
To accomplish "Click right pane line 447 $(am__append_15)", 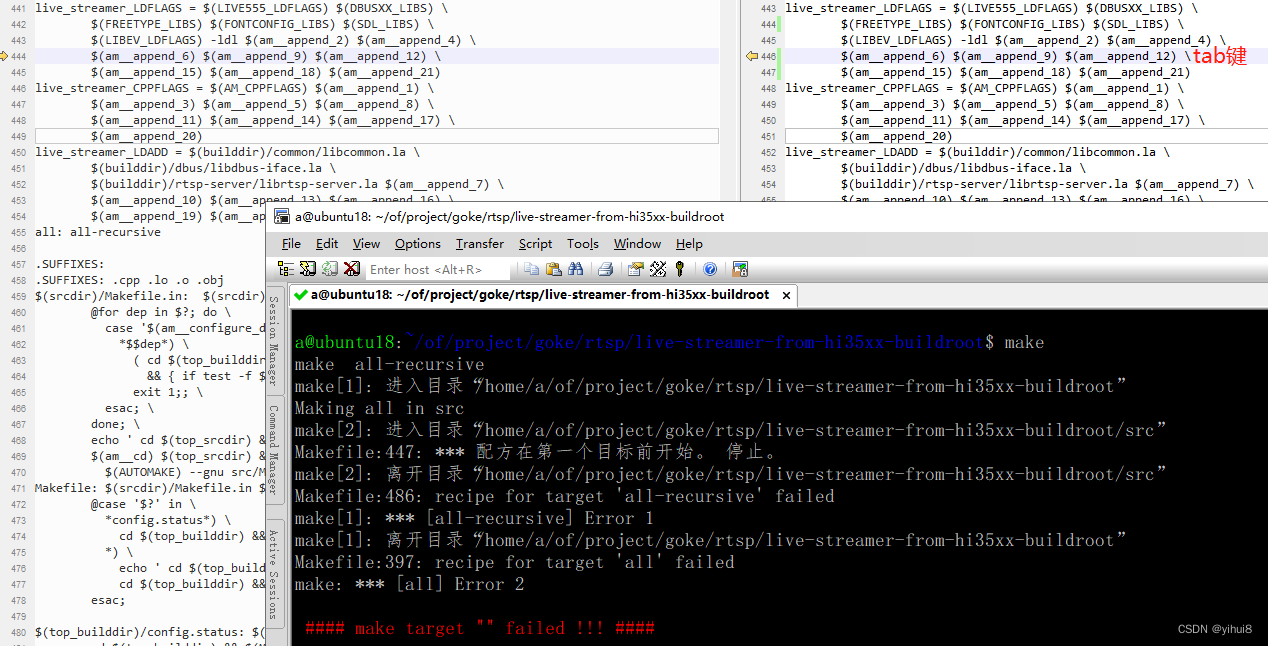I will pyautogui.click(x=1015, y=72).
